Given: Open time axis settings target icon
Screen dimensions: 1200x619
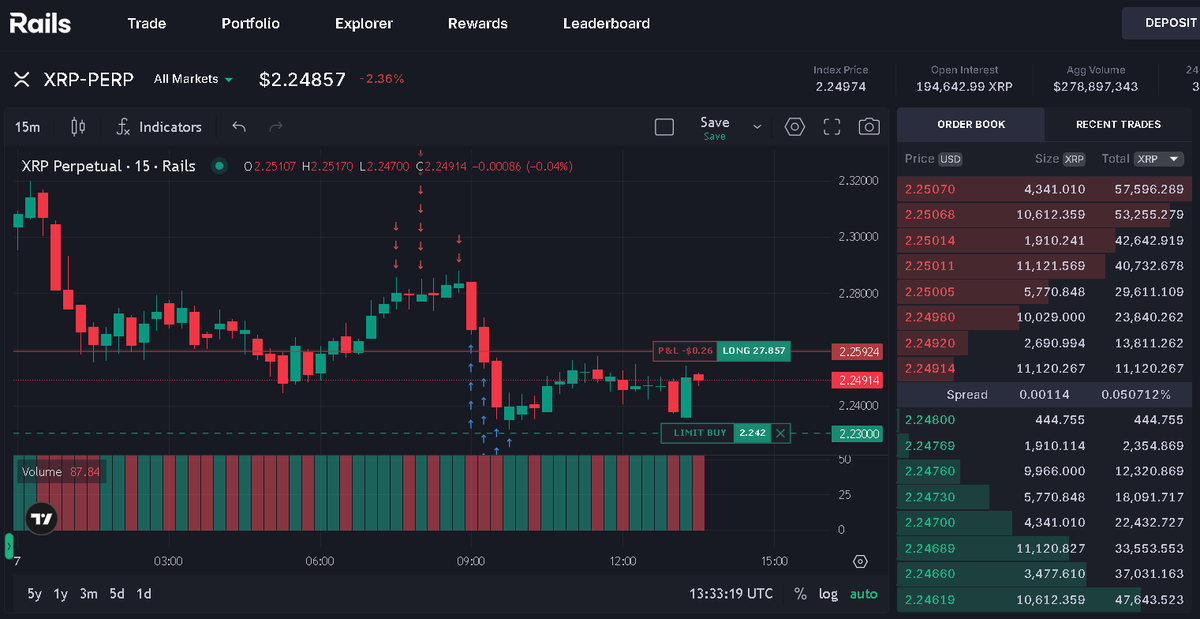Looking at the screenshot, I should [x=860, y=561].
